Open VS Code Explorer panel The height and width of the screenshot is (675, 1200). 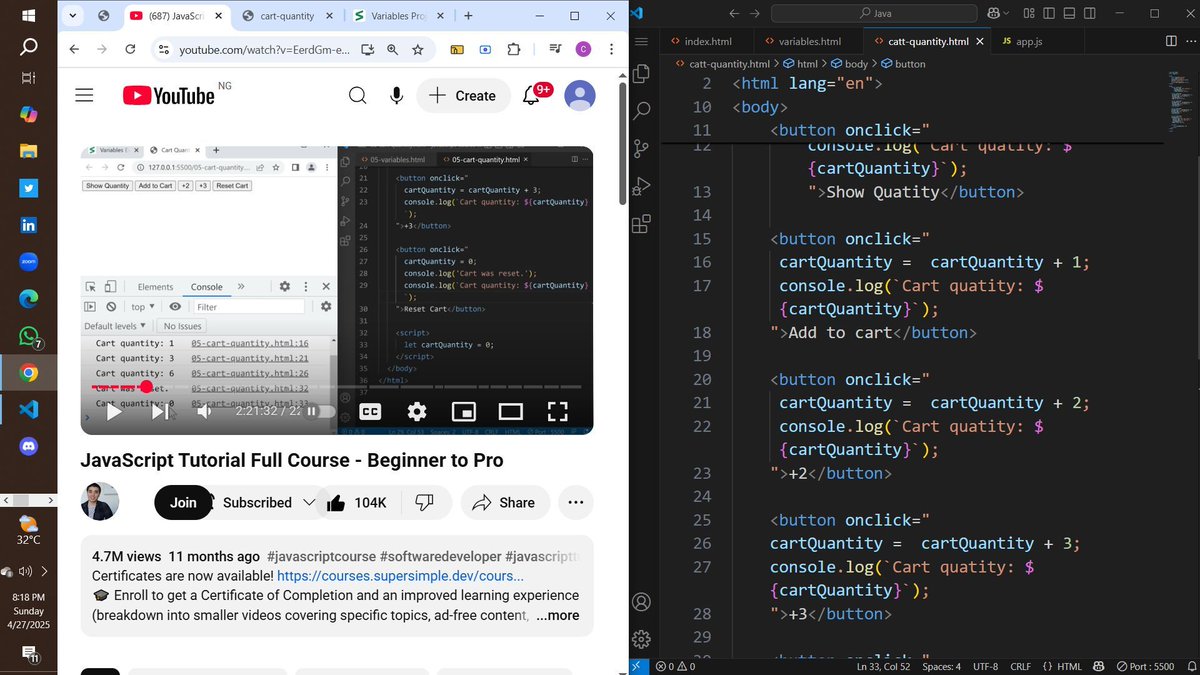click(642, 74)
